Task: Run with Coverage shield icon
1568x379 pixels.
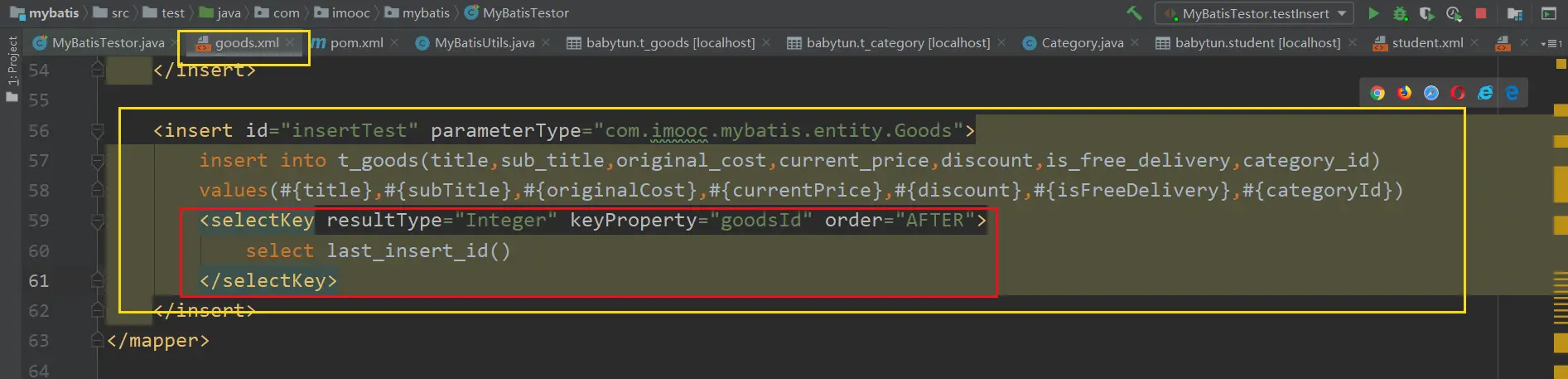Action: click(x=1426, y=13)
